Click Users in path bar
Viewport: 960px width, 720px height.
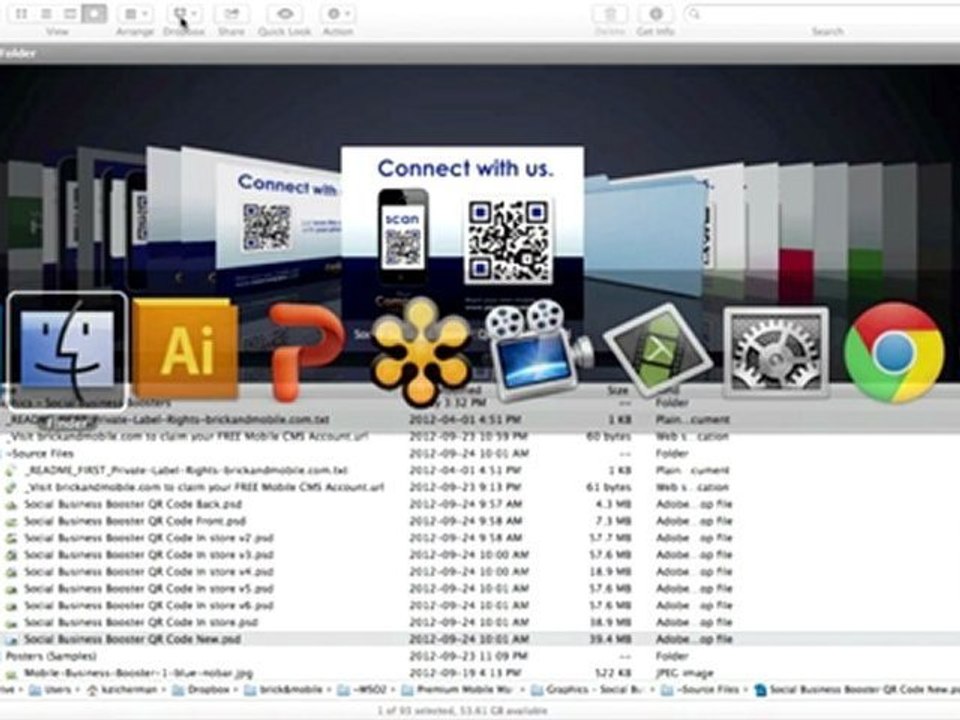51,689
